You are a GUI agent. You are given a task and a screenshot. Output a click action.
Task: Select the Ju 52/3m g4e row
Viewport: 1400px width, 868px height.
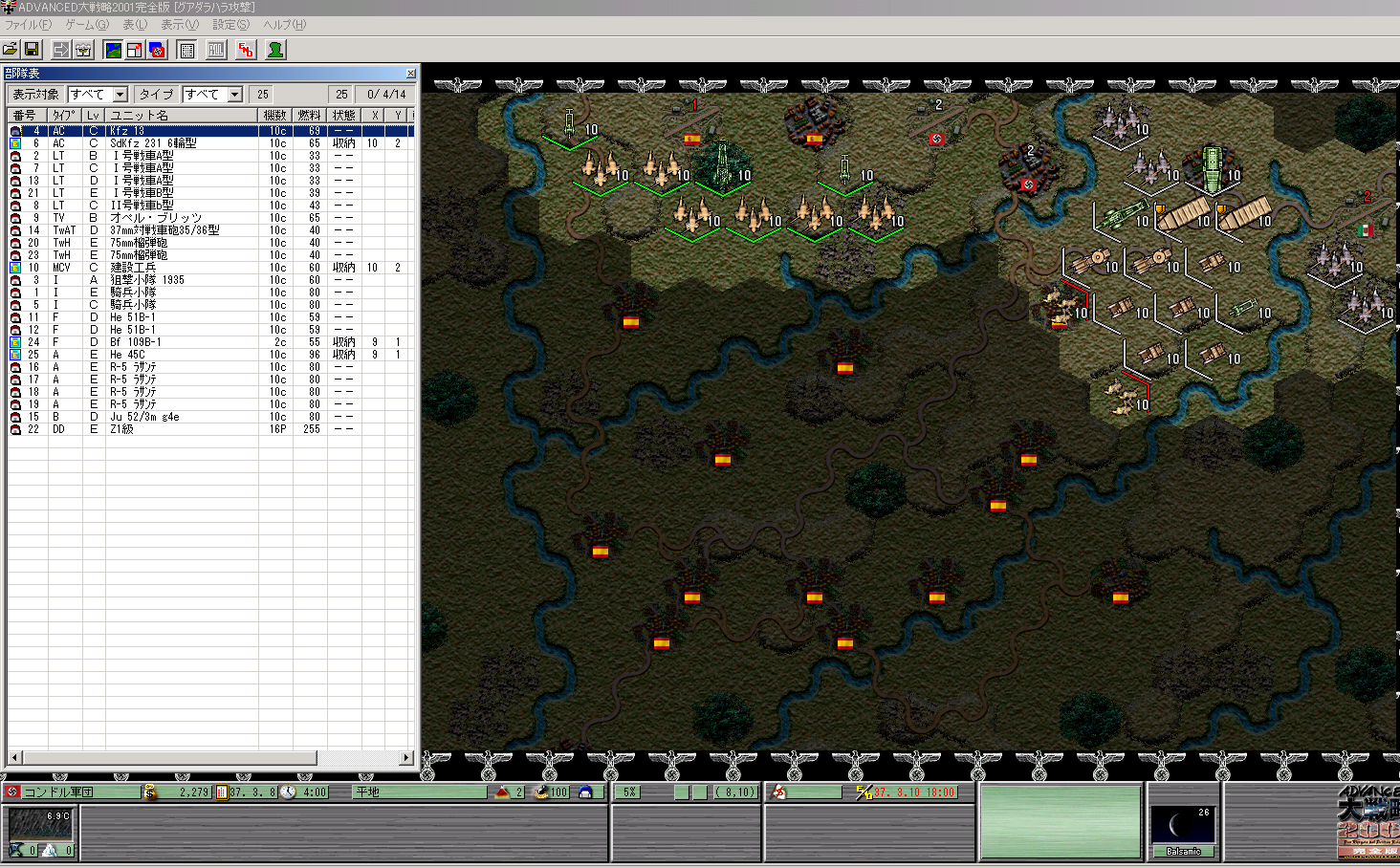[x=210, y=417]
